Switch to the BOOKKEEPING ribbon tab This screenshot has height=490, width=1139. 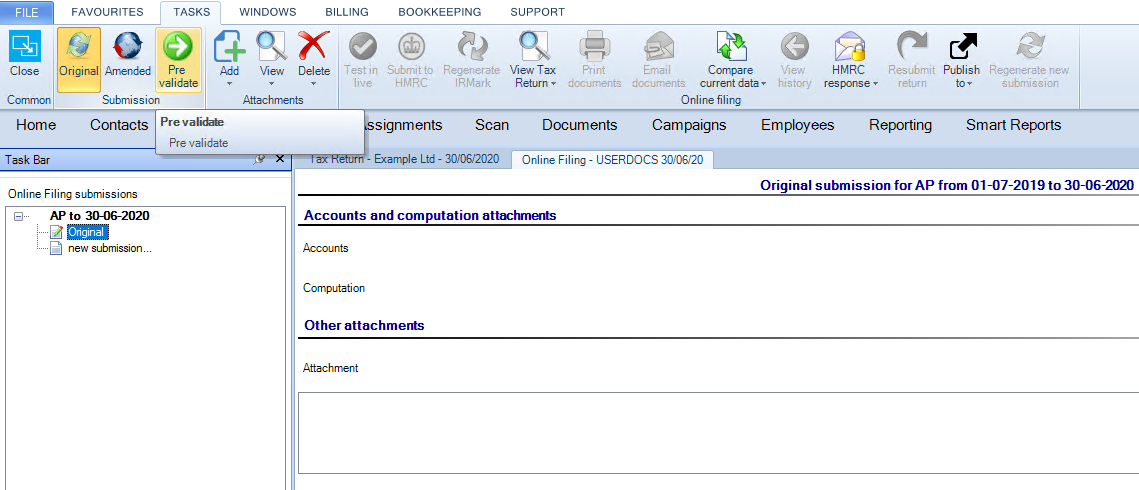pos(439,12)
